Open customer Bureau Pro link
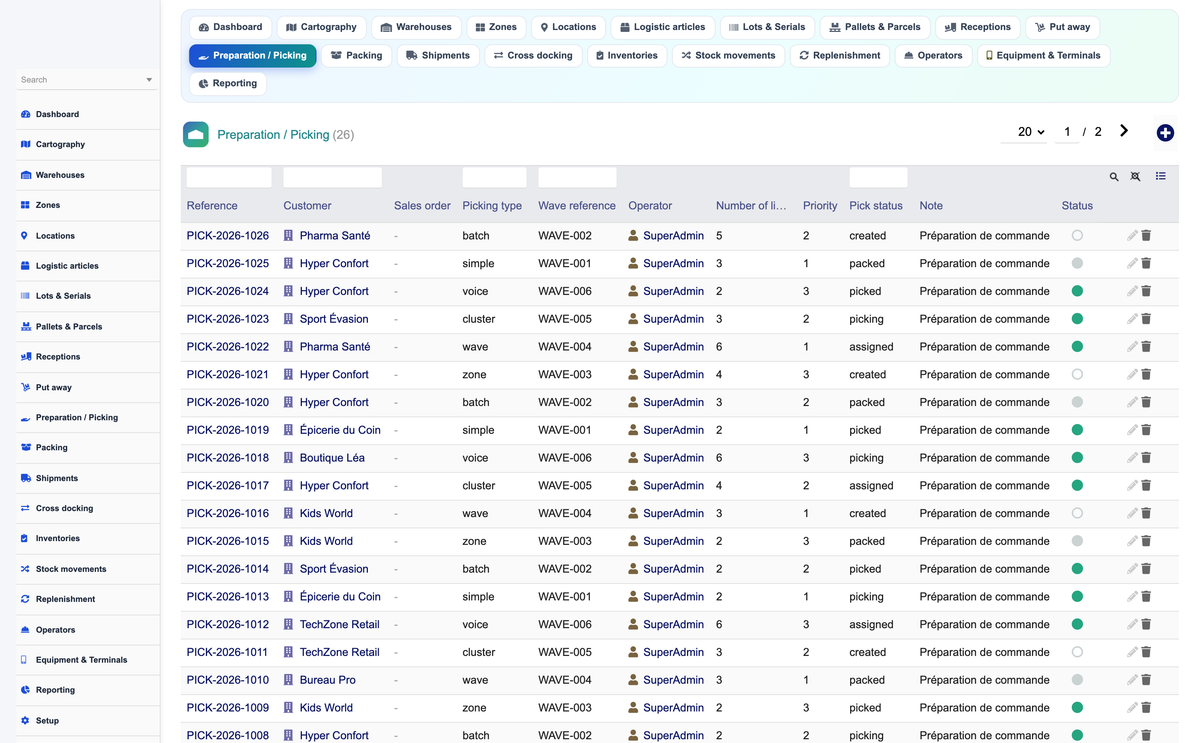 [x=327, y=680]
